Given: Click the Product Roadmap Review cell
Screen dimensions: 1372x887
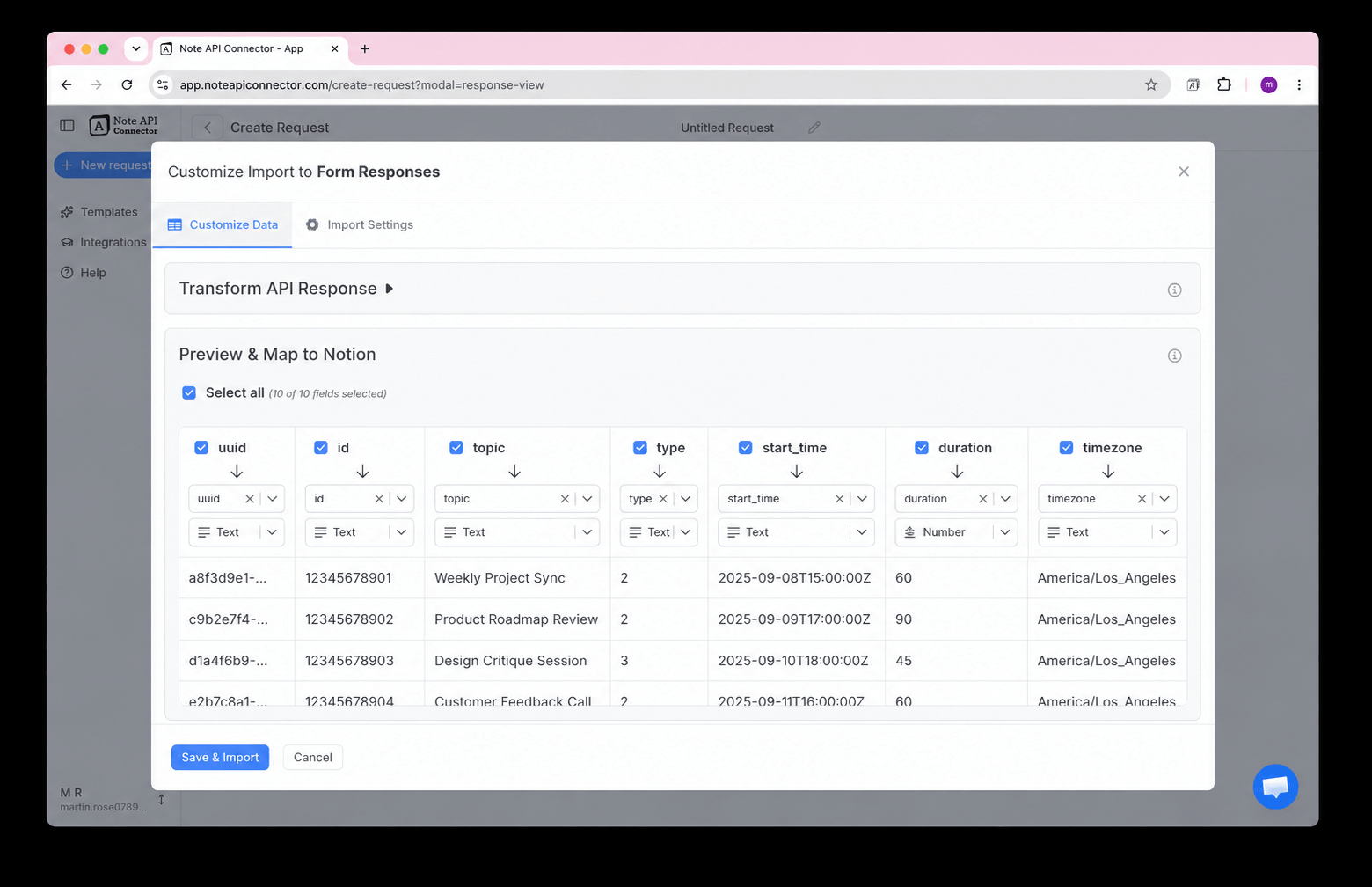Looking at the screenshot, I should click(517, 619).
